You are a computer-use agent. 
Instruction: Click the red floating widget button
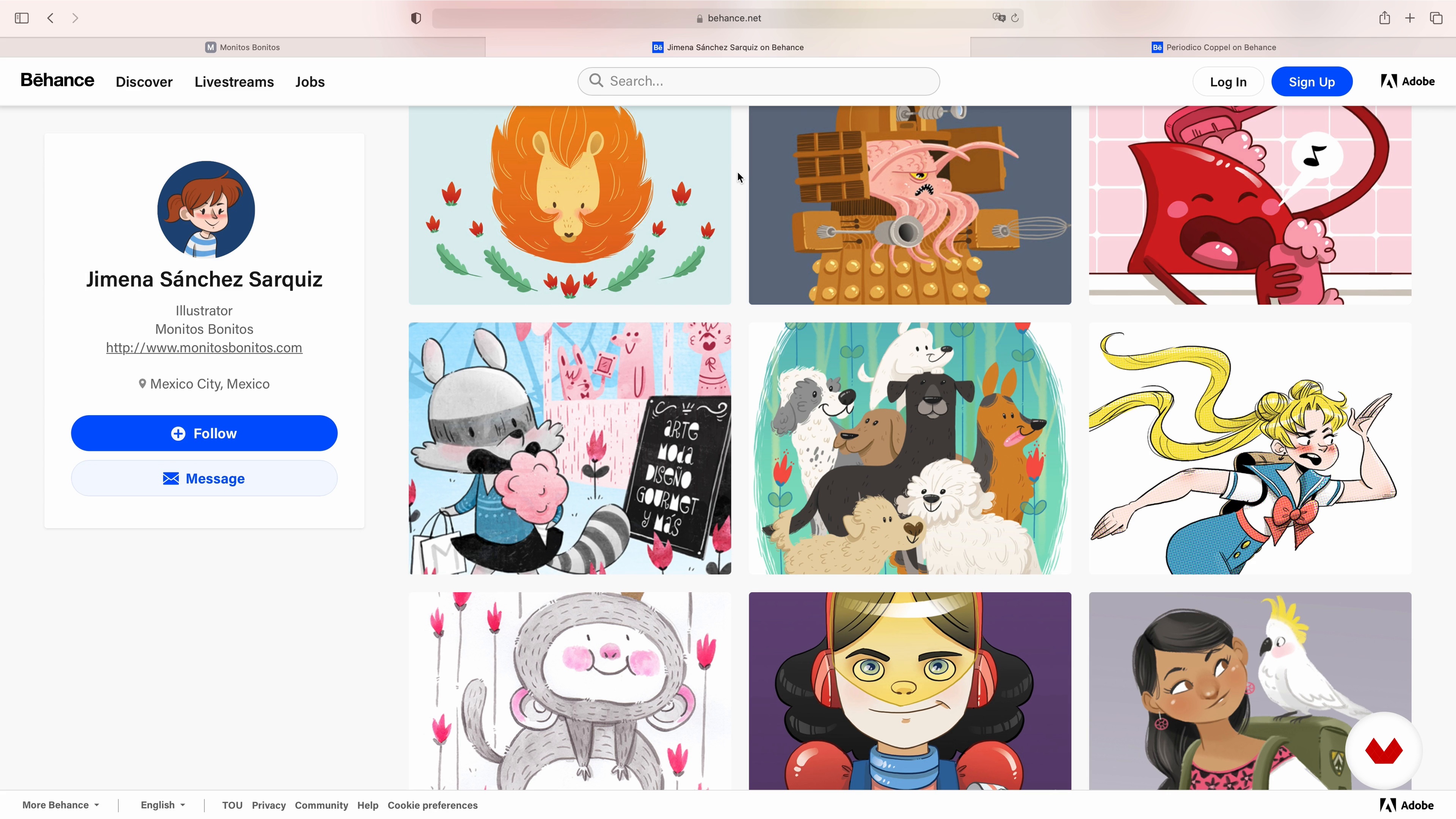click(x=1383, y=750)
